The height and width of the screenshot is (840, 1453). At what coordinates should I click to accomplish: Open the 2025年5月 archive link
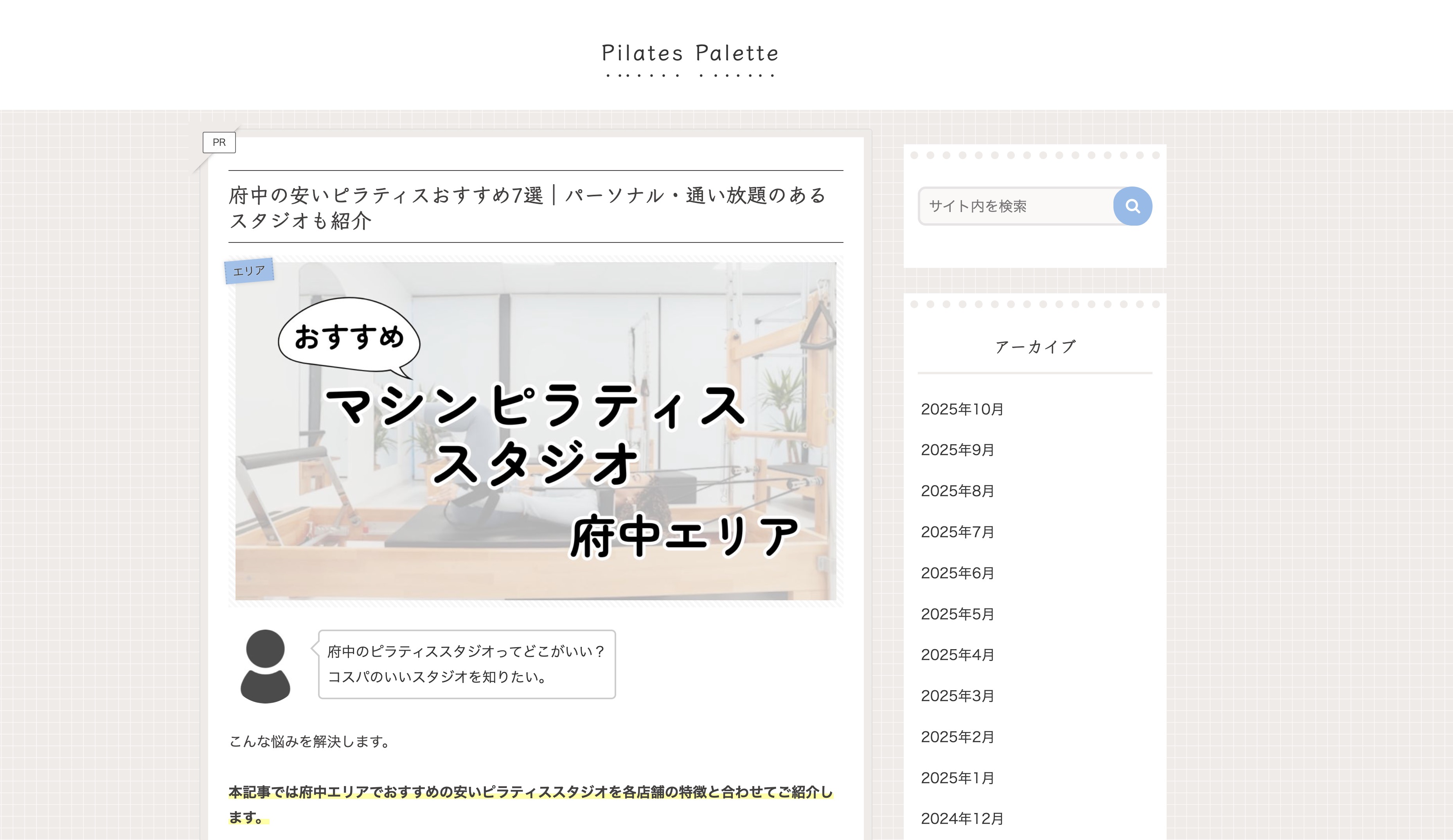957,614
